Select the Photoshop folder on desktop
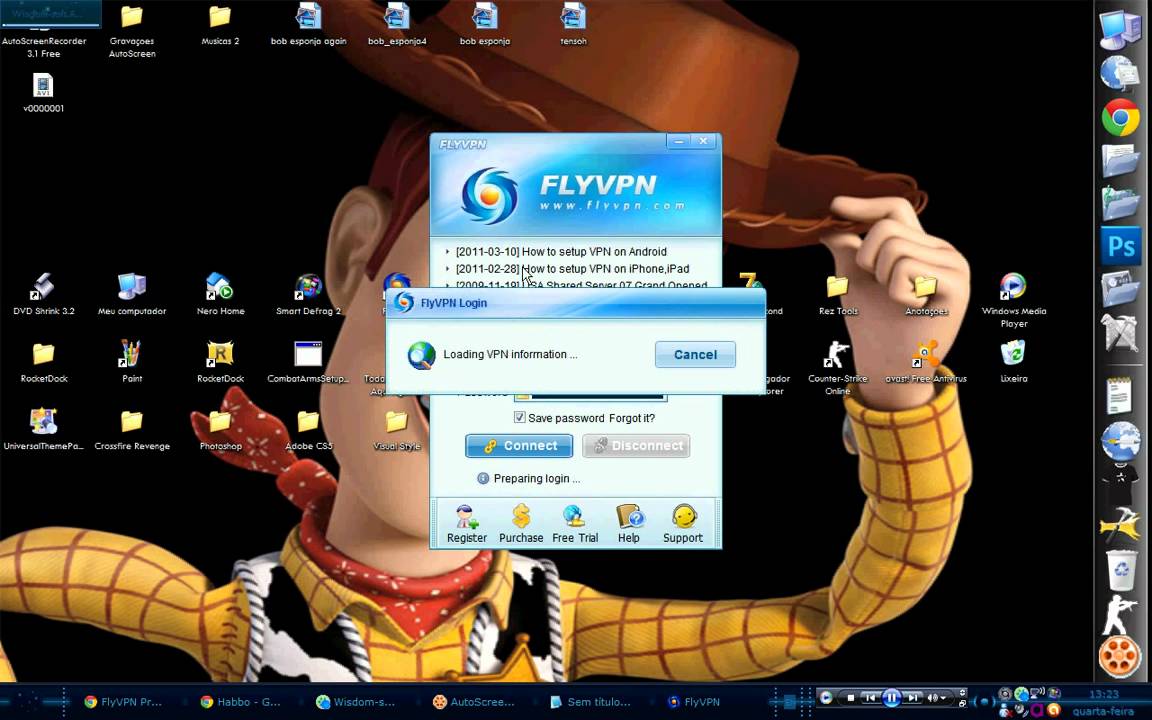The image size is (1152, 720). [x=220, y=429]
